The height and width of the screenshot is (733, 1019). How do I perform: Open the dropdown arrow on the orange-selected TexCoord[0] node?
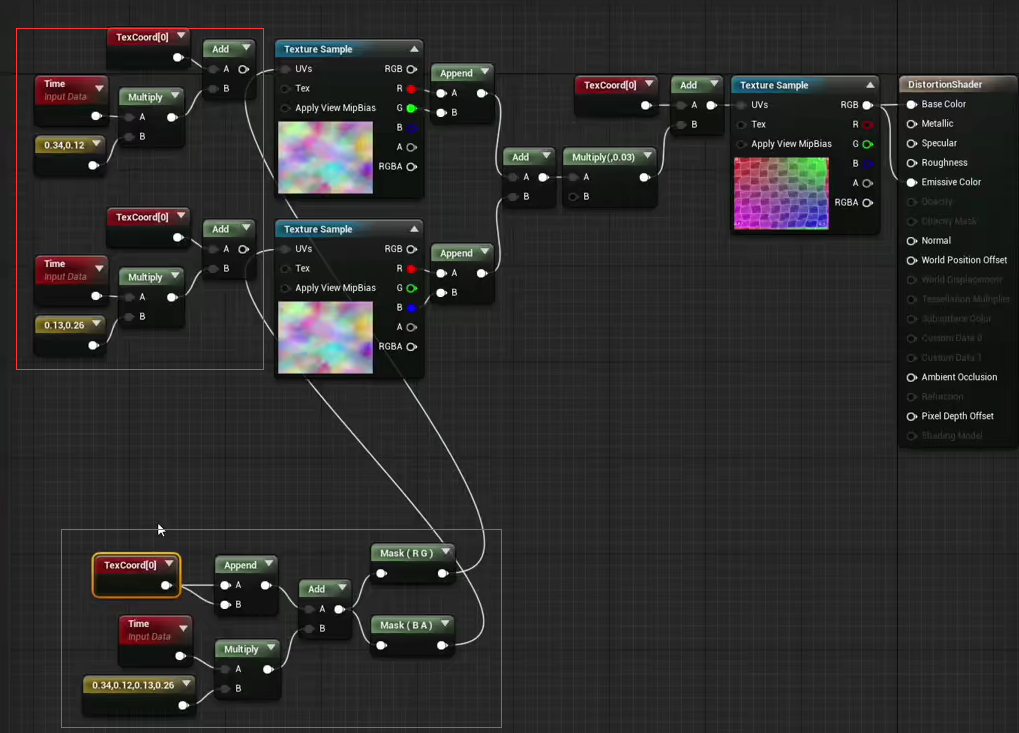[169, 563]
